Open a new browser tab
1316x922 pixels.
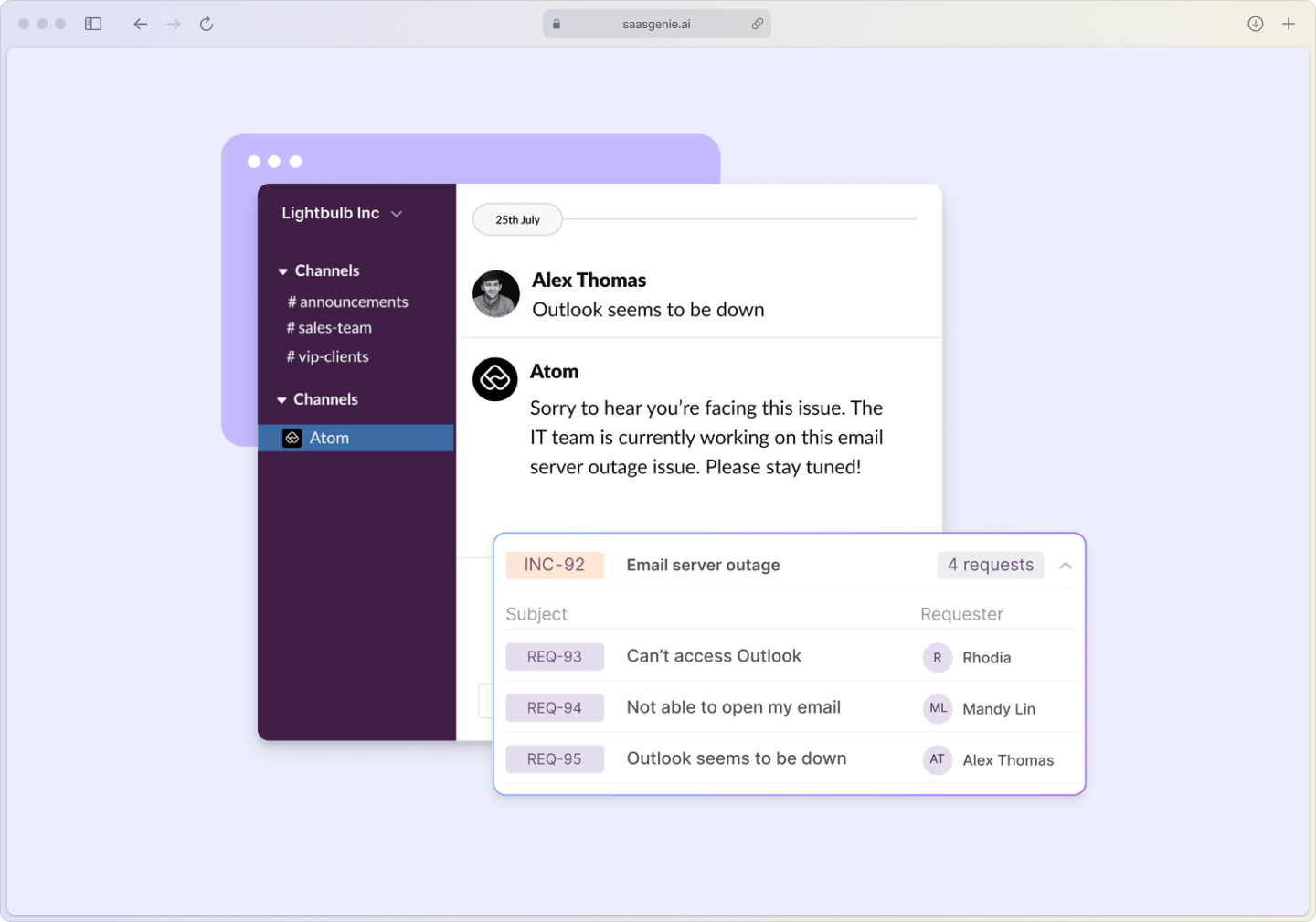tap(1289, 24)
